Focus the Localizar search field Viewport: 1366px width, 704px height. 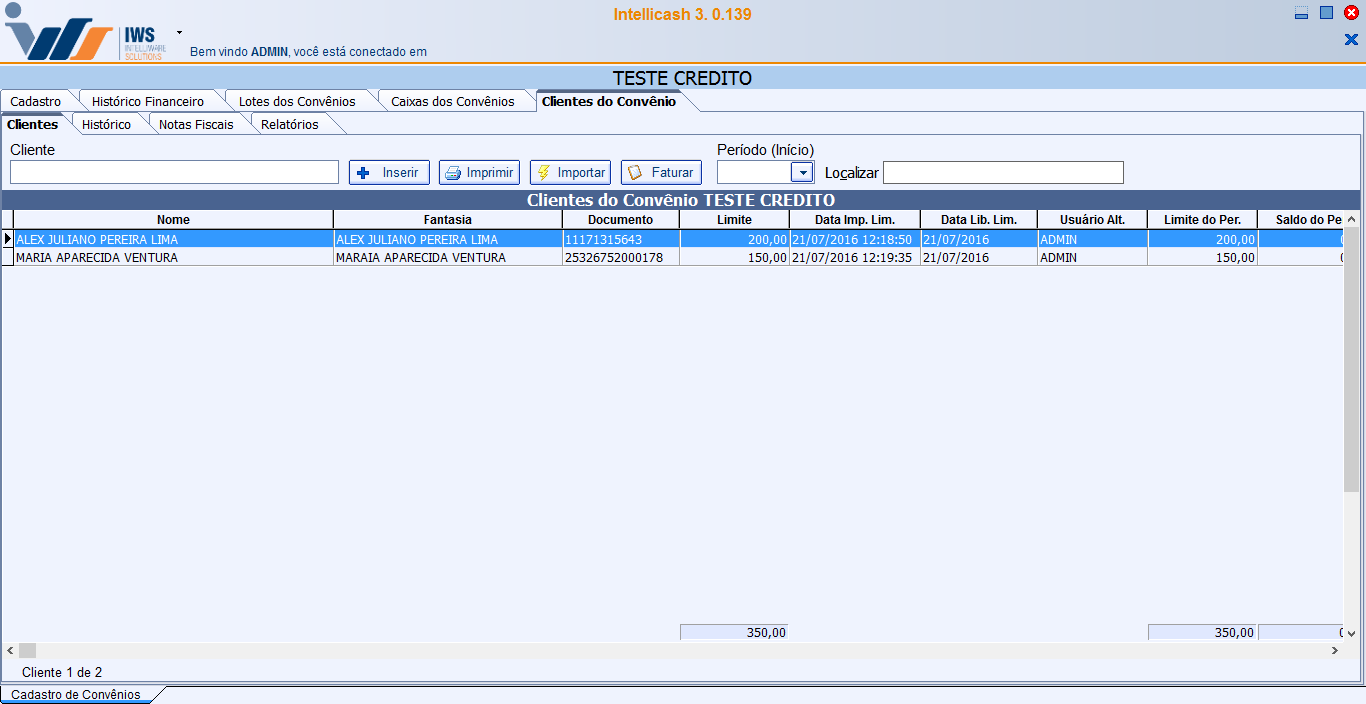click(1002, 172)
